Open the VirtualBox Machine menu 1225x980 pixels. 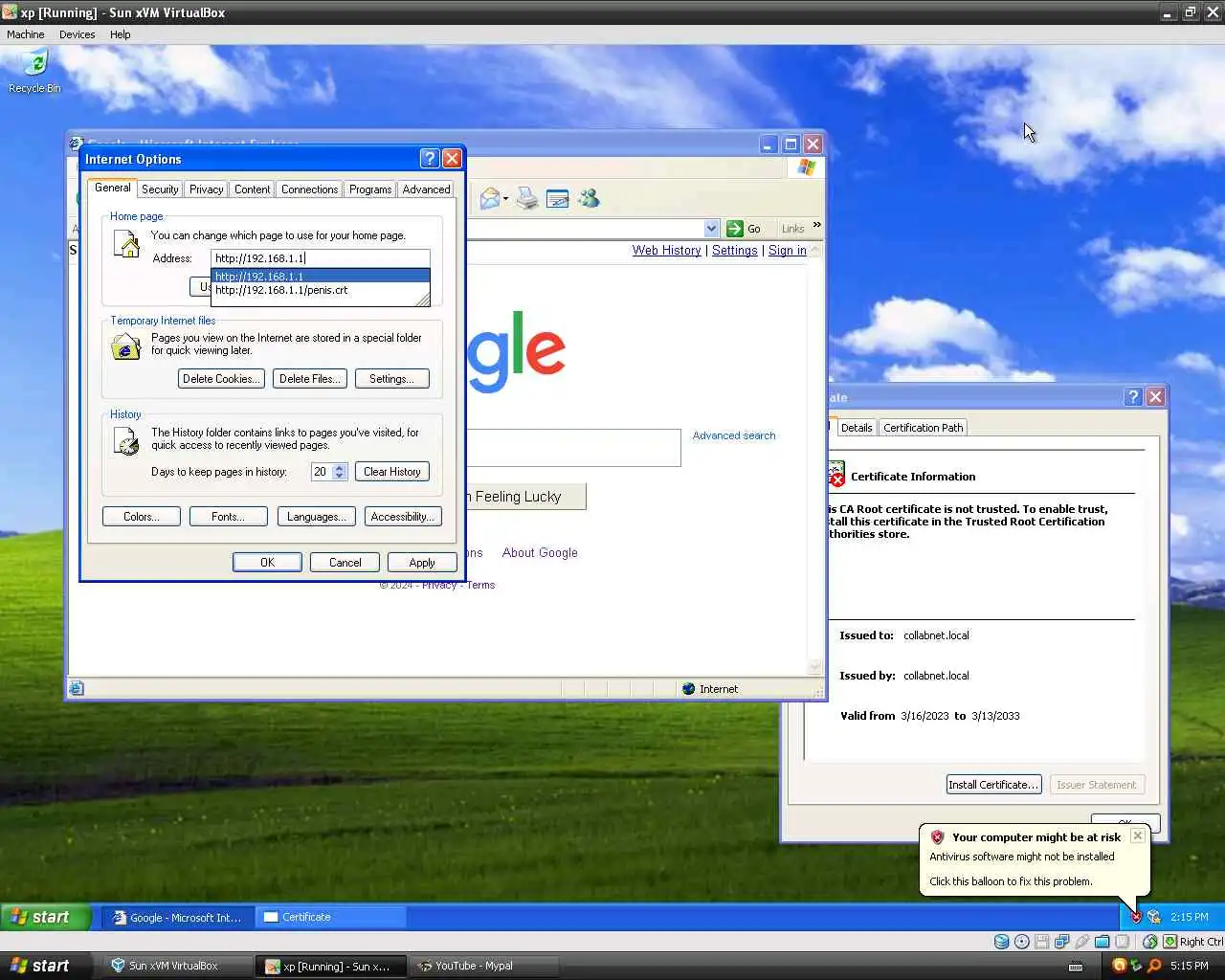coord(26,34)
